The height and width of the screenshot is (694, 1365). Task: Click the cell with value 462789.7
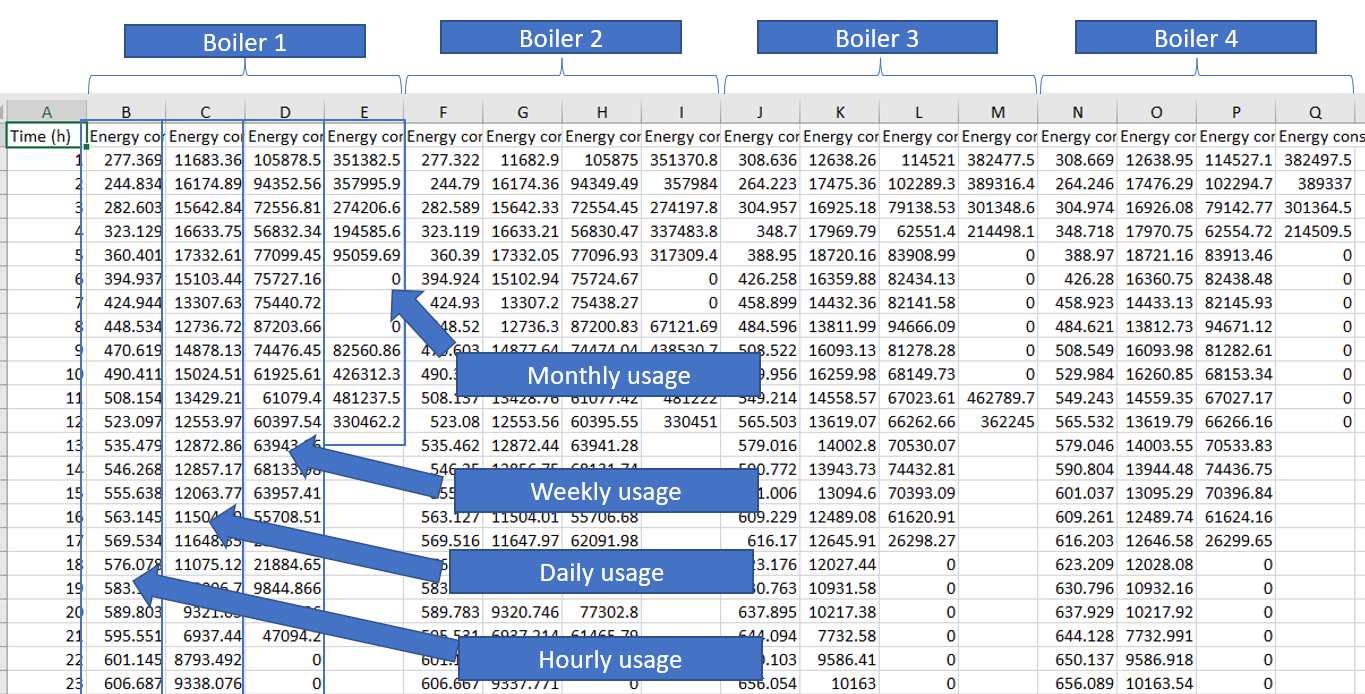pyautogui.click(x=998, y=398)
